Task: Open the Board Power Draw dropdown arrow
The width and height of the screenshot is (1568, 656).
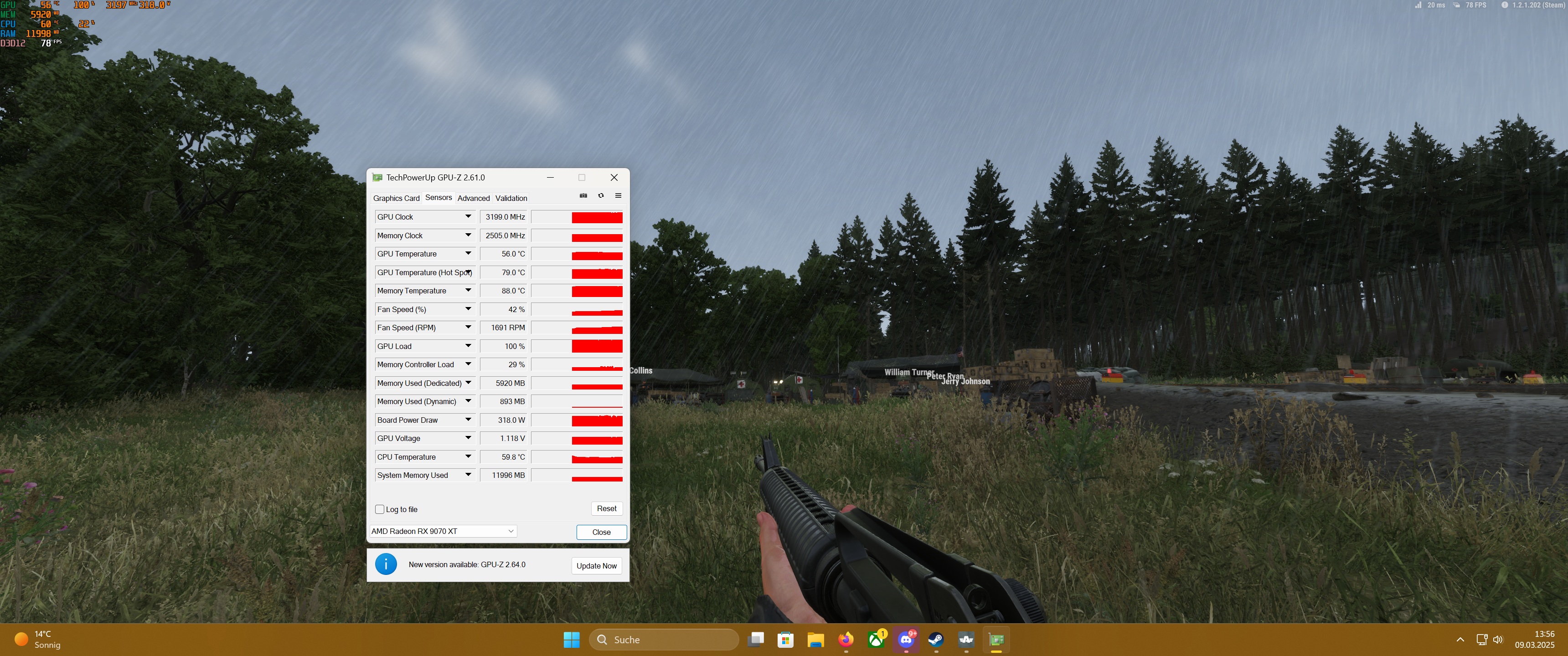Action: (468, 420)
